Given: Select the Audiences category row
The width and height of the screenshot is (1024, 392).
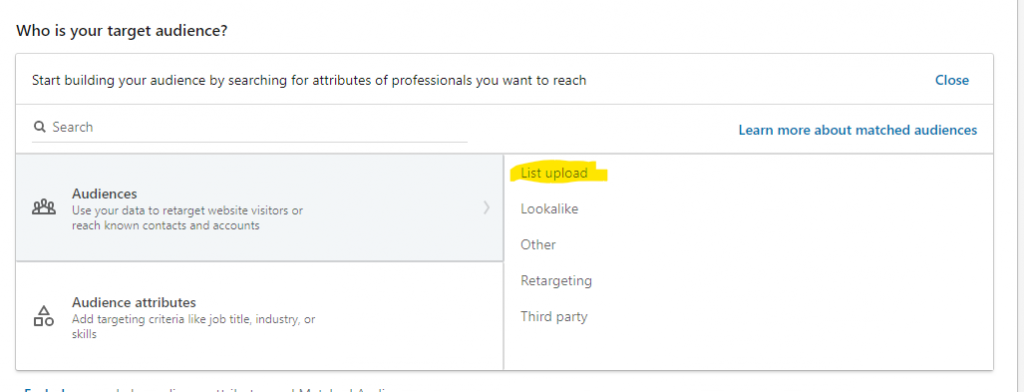Looking at the screenshot, I should click(259, 208).
